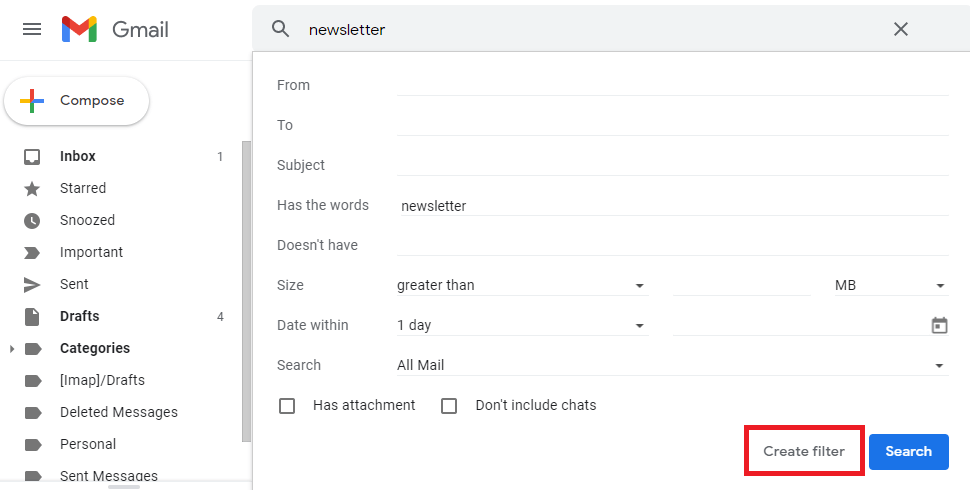The height and width of the screenshot is (490, 970).
Task: Expand the Categories label tree
Action: pos(12,349)
